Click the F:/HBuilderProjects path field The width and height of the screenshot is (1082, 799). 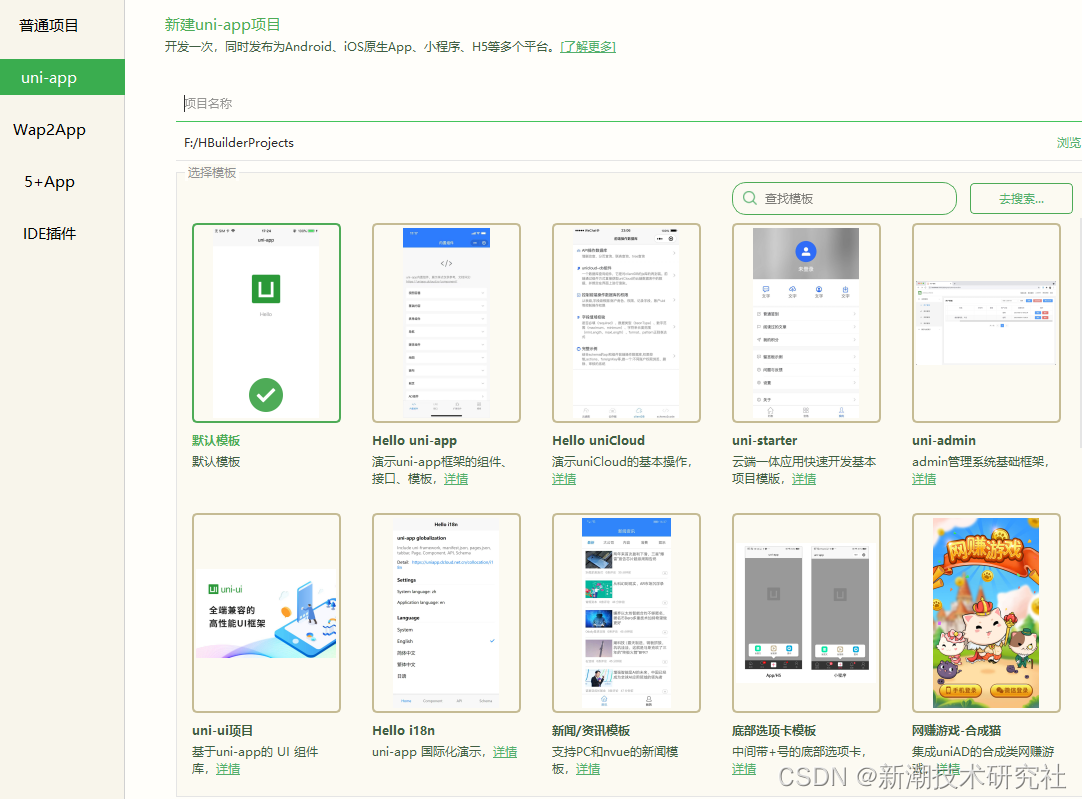pos(614,143)
